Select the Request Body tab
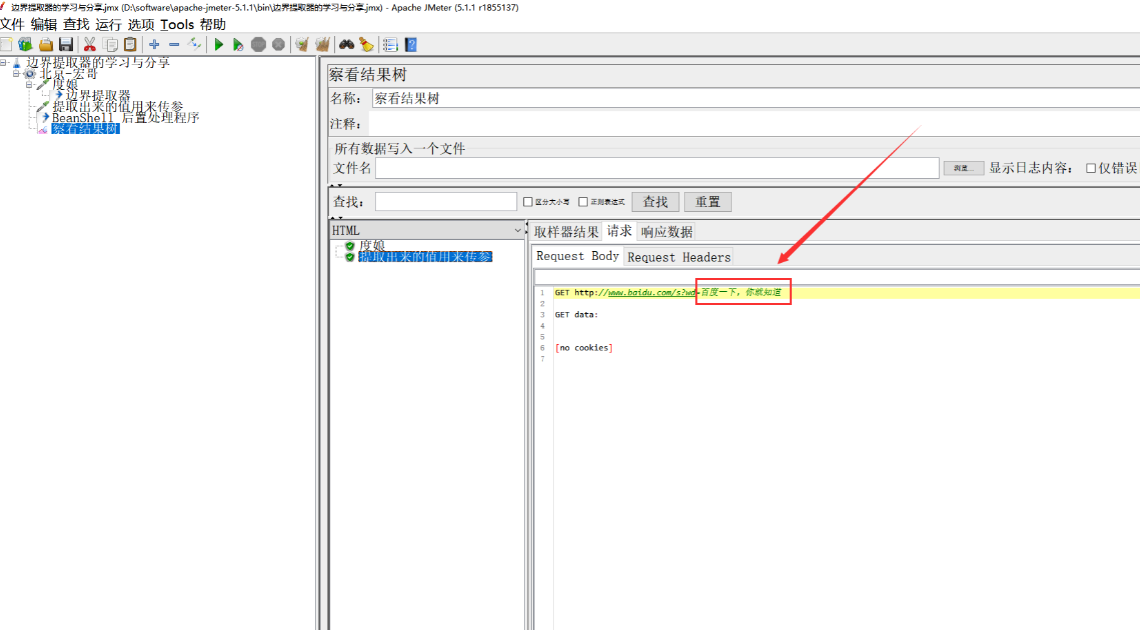 pos(577,256)
